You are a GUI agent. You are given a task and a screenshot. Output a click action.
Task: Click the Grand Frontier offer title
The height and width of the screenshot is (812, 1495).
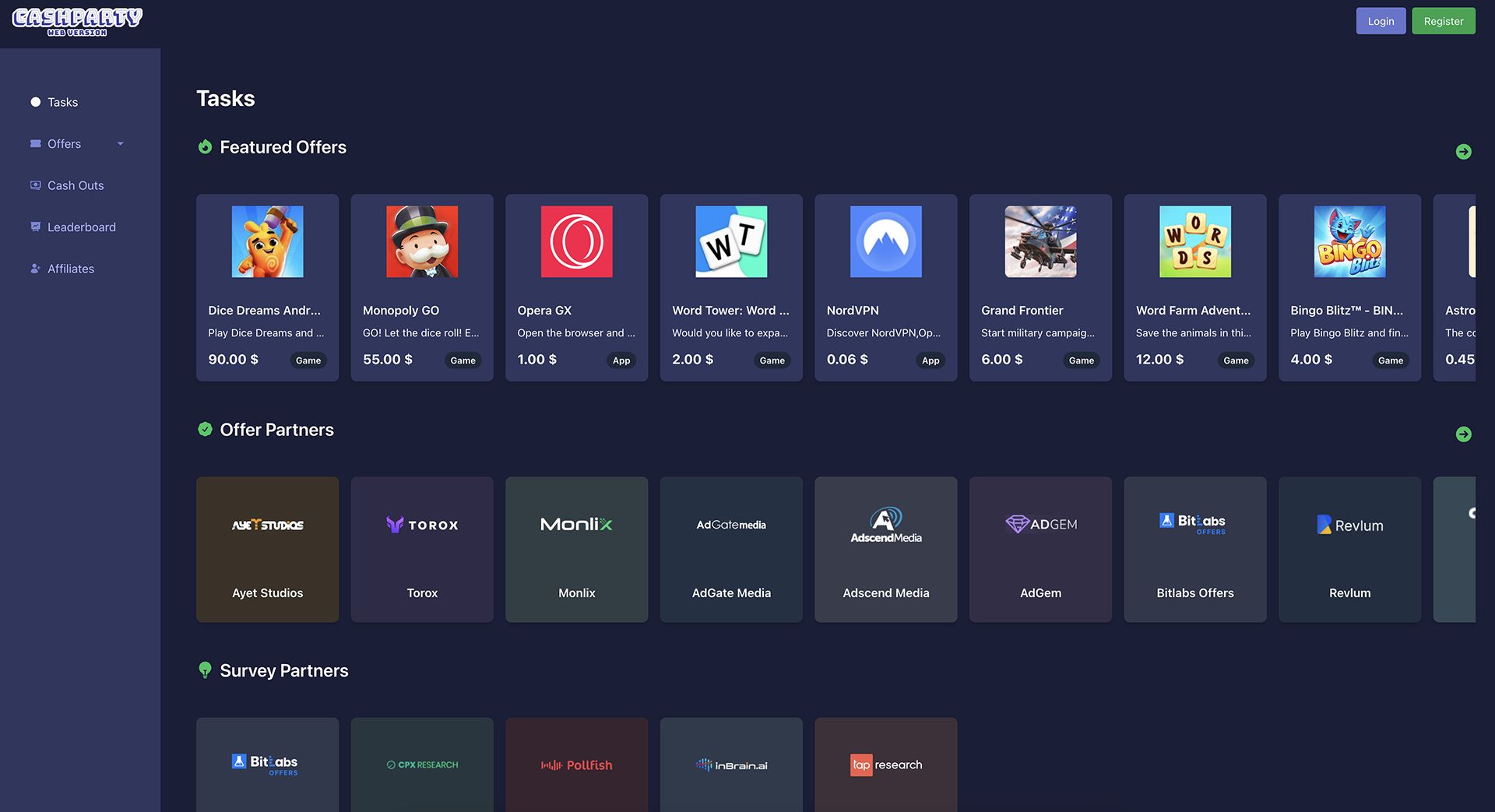click(1022, 311)
